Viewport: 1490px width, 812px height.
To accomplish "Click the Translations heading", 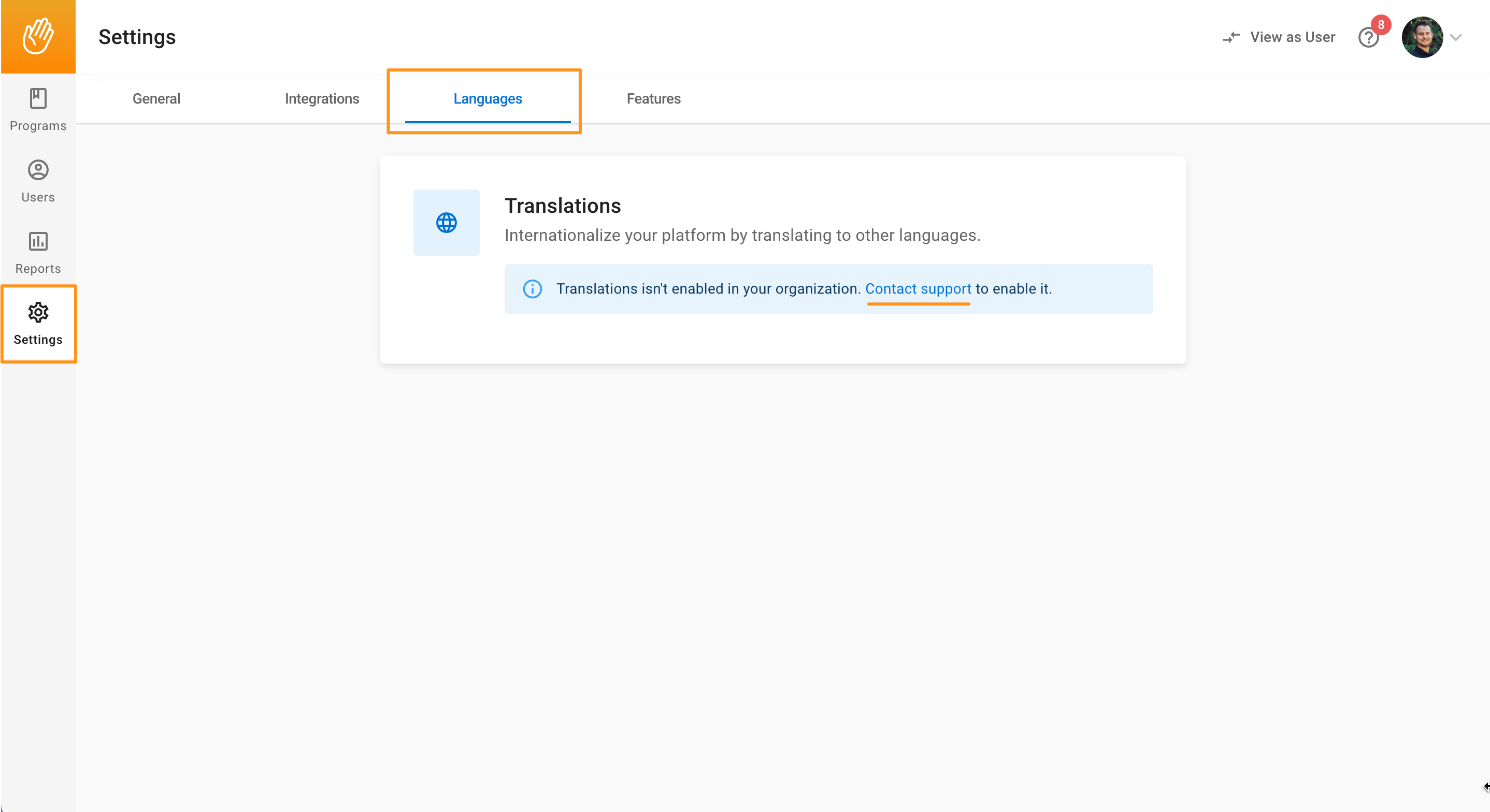I will click(562, 206).
